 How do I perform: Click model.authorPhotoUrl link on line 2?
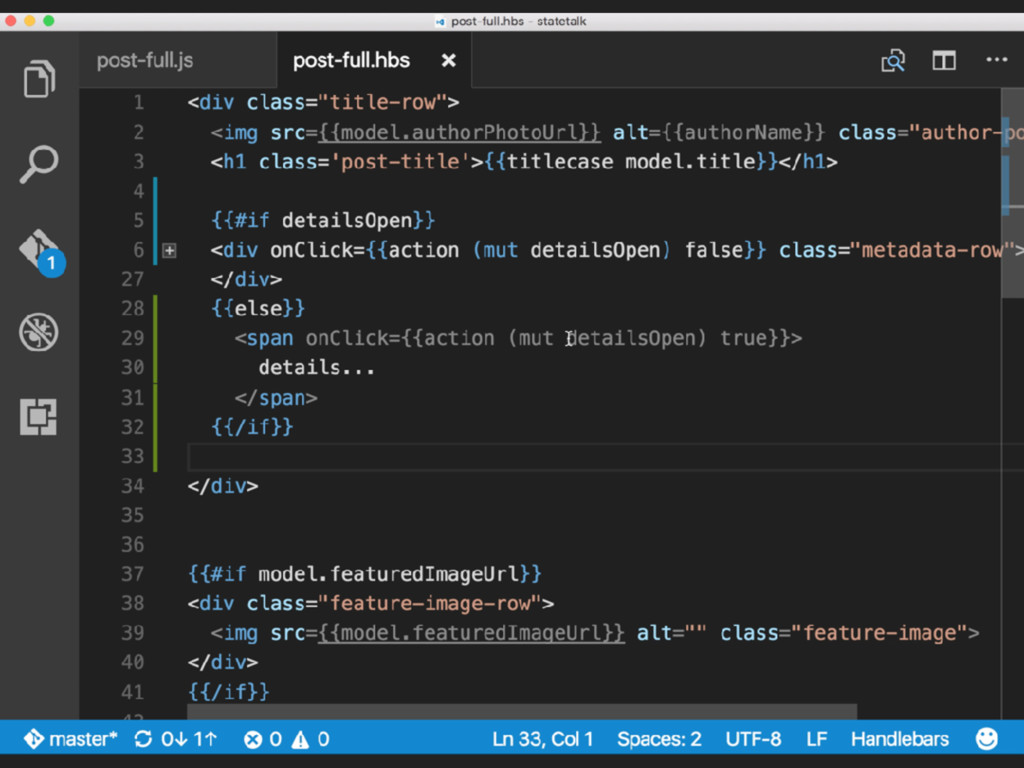pyautogui.click(x=459, y=133)
